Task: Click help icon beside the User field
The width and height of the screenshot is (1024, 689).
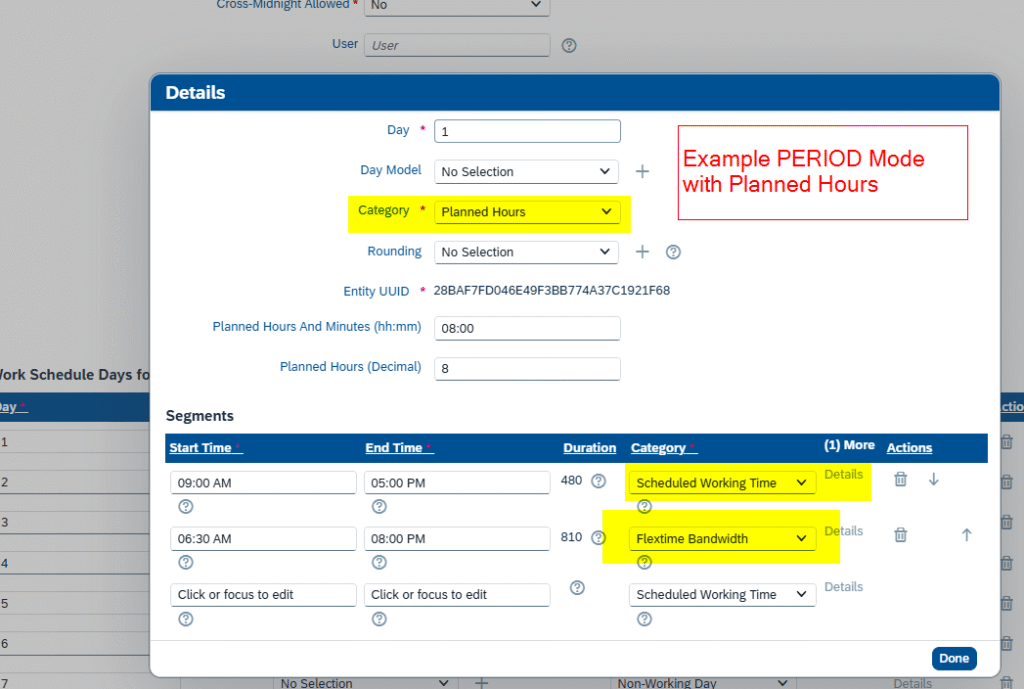Action: [569, 46]
